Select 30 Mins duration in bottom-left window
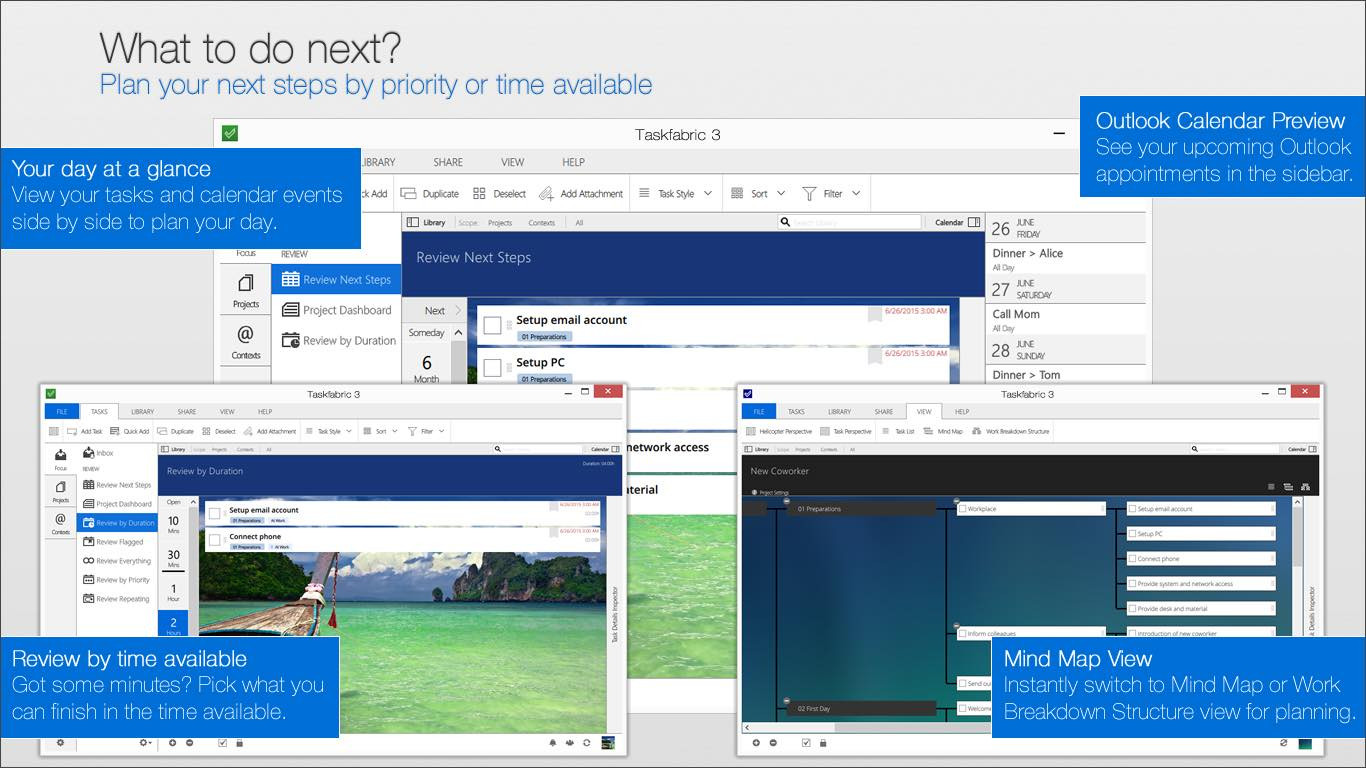1366x768 pixels. pyautogui.click(x=173, y=559)
